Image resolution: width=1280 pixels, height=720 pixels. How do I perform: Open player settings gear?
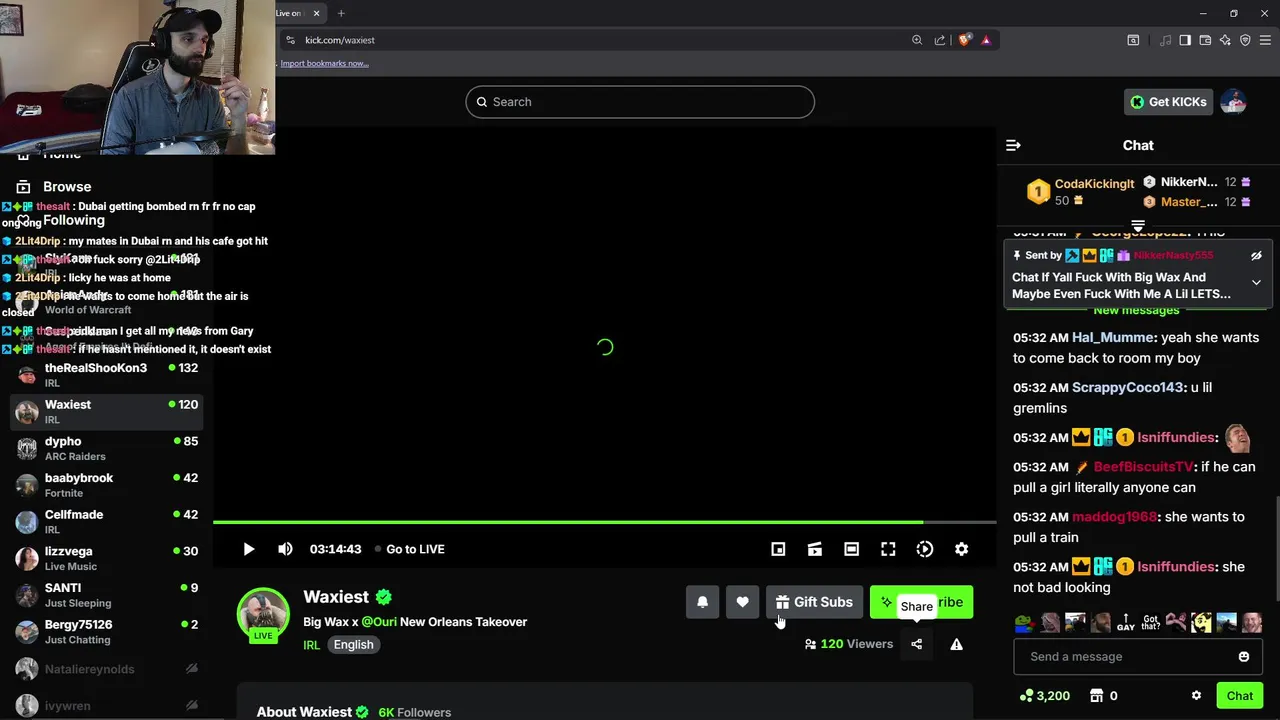pyautogui.click(x=961, y=549)
